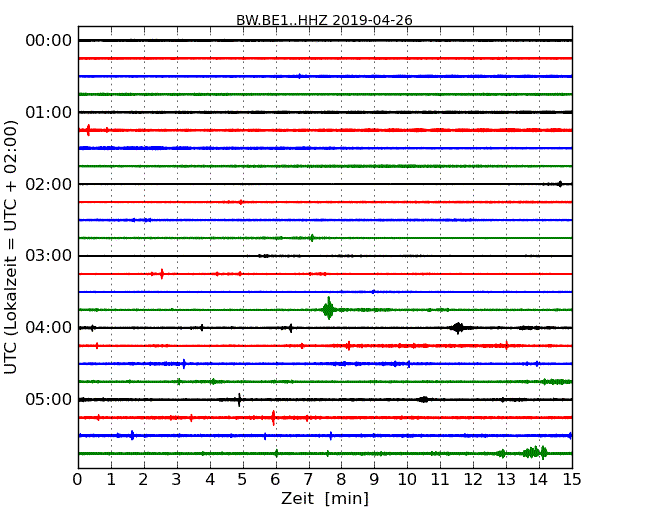Click the black burst near minute 11.5 at 04:00
This screenshot has width=650, height=520.
(458, 328)
